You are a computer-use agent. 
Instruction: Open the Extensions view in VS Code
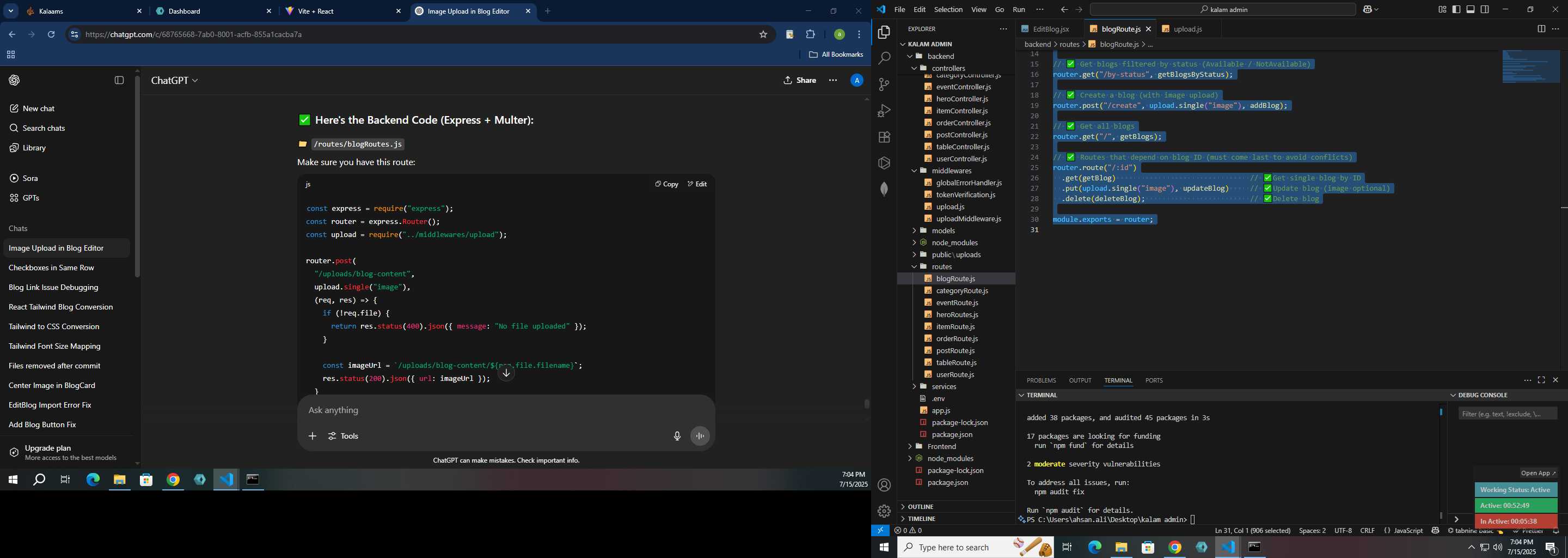[884, 137]
